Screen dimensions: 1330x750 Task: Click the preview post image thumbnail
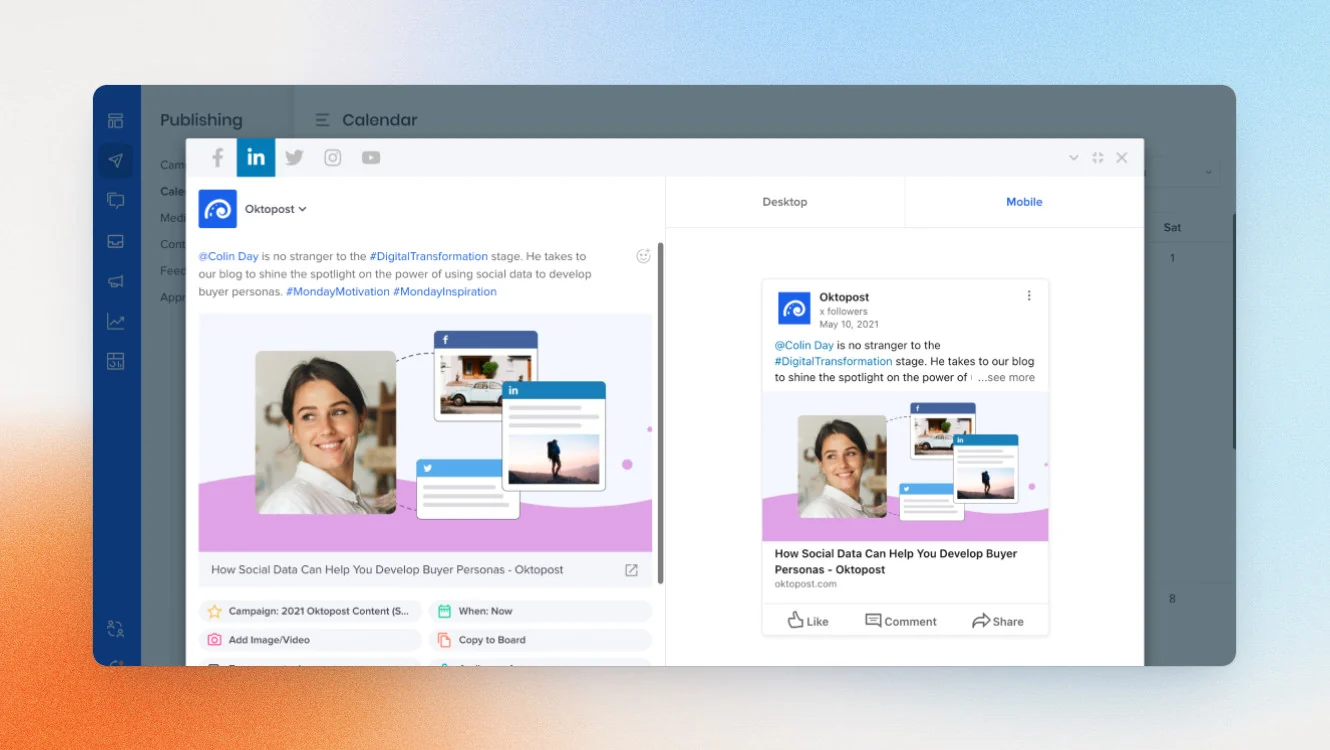click(x=905, y=466)
